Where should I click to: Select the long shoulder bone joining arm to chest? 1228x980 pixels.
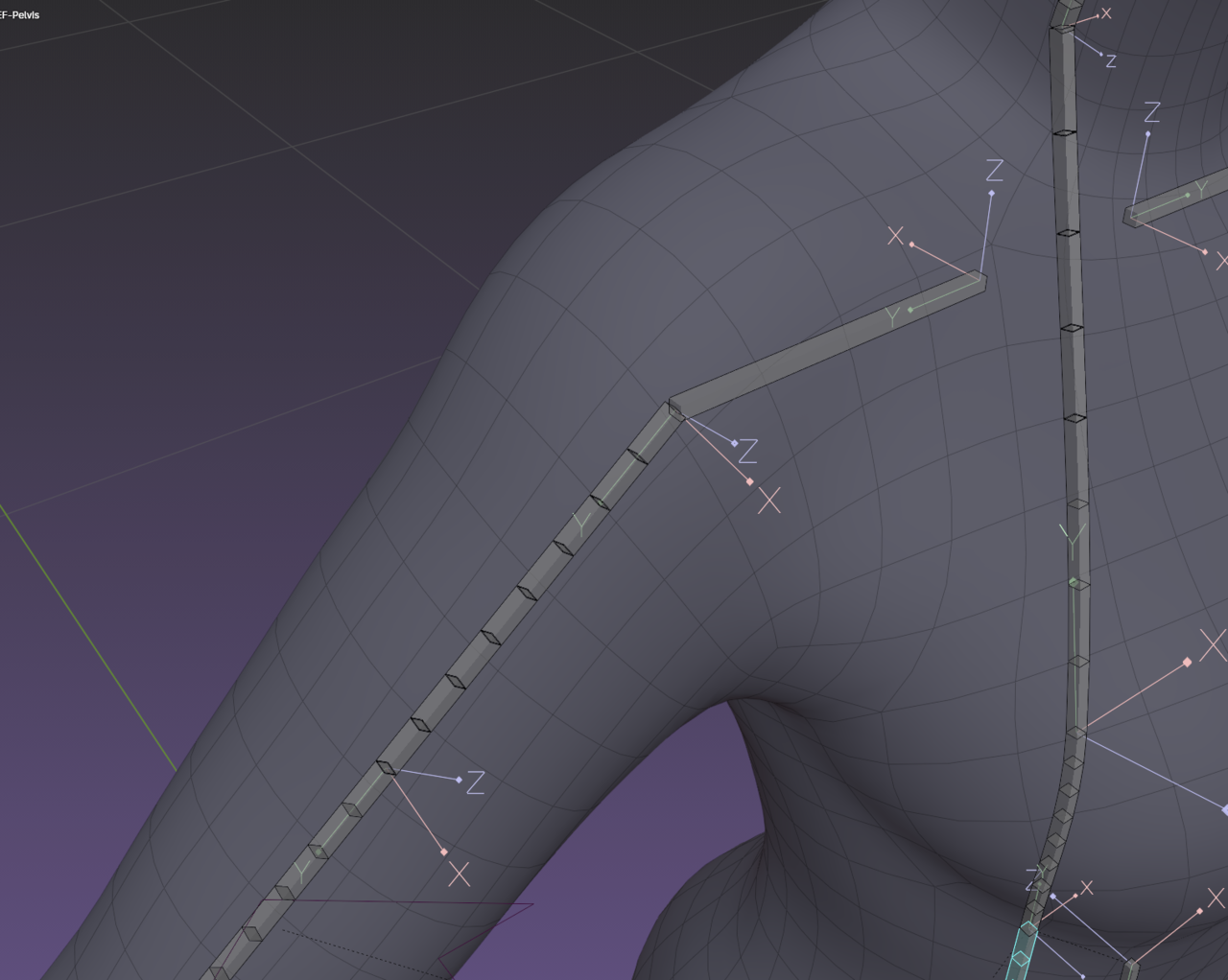coord(827,345)
